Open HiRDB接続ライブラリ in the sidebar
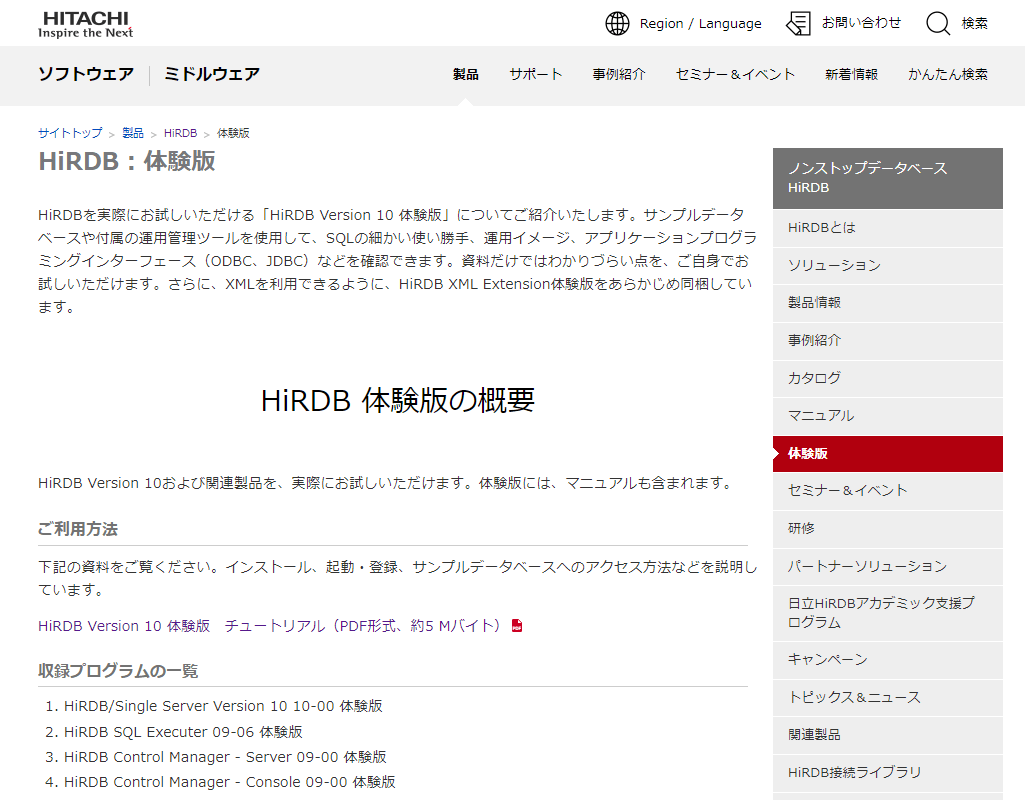Image resolution: width=1025 pixels, height=800 pixels. (x=888, y=773)
